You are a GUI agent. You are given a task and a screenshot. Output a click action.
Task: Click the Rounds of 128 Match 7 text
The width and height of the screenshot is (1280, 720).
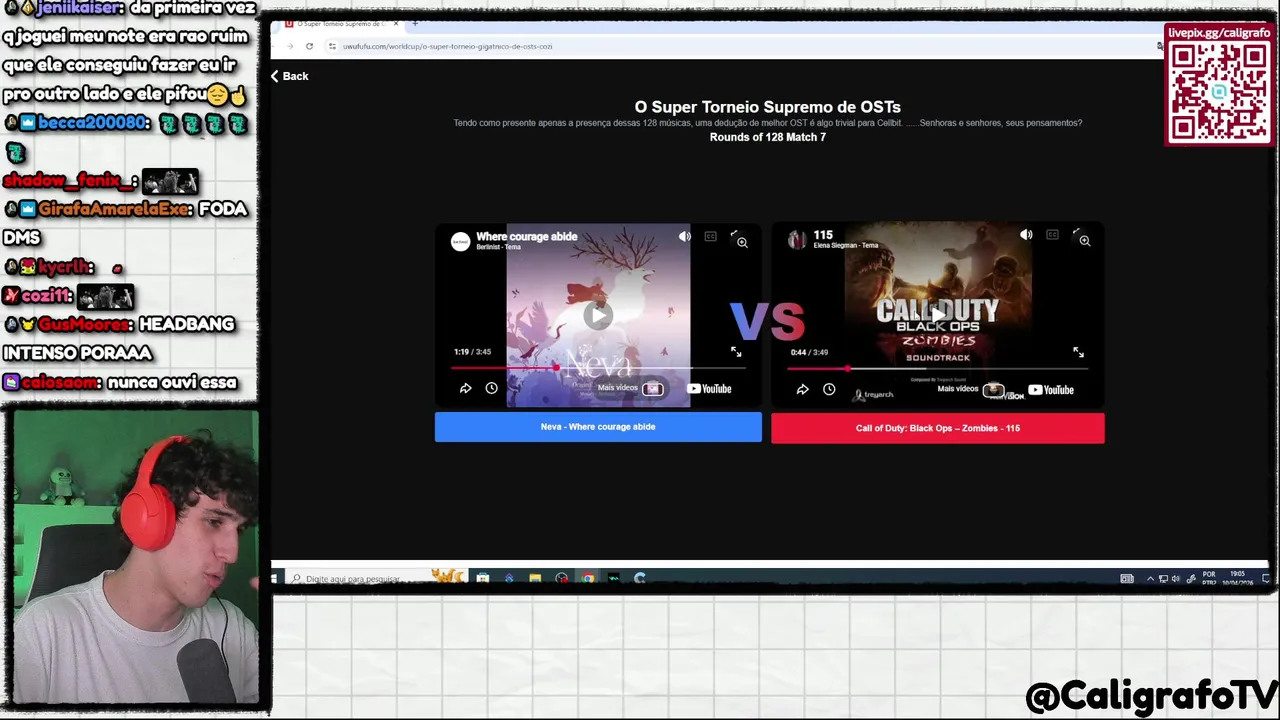click(768, 137)
